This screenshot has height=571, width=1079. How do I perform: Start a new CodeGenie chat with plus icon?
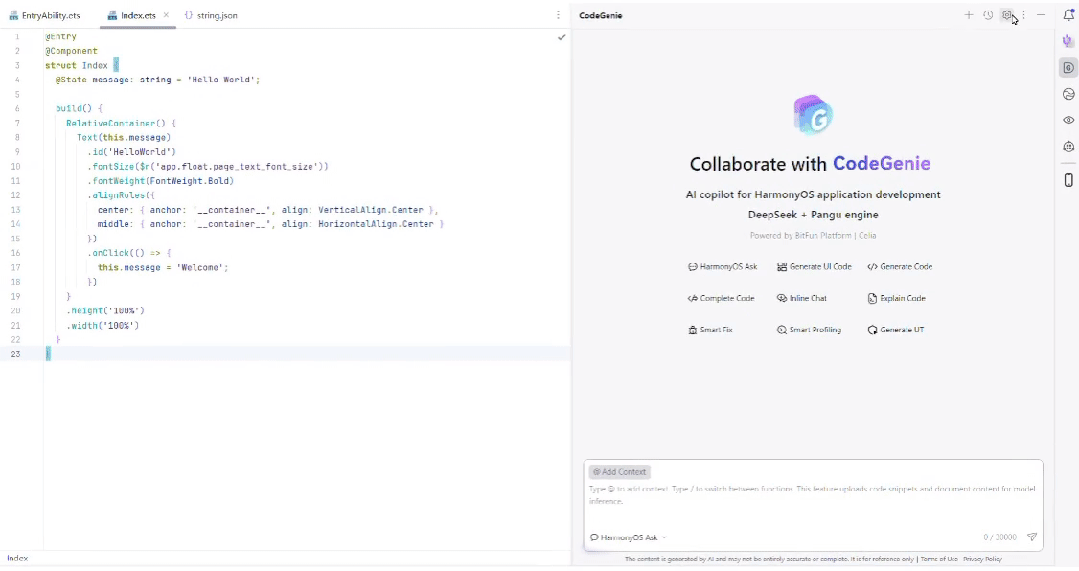coord(968,15)
